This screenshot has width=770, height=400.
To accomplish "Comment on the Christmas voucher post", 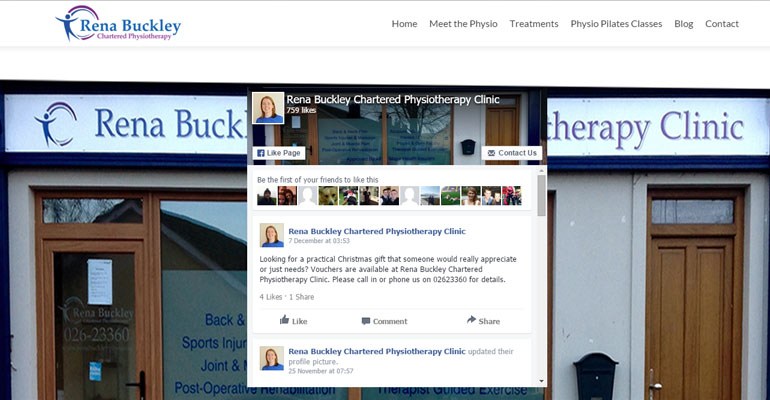I will coord(385,321).
